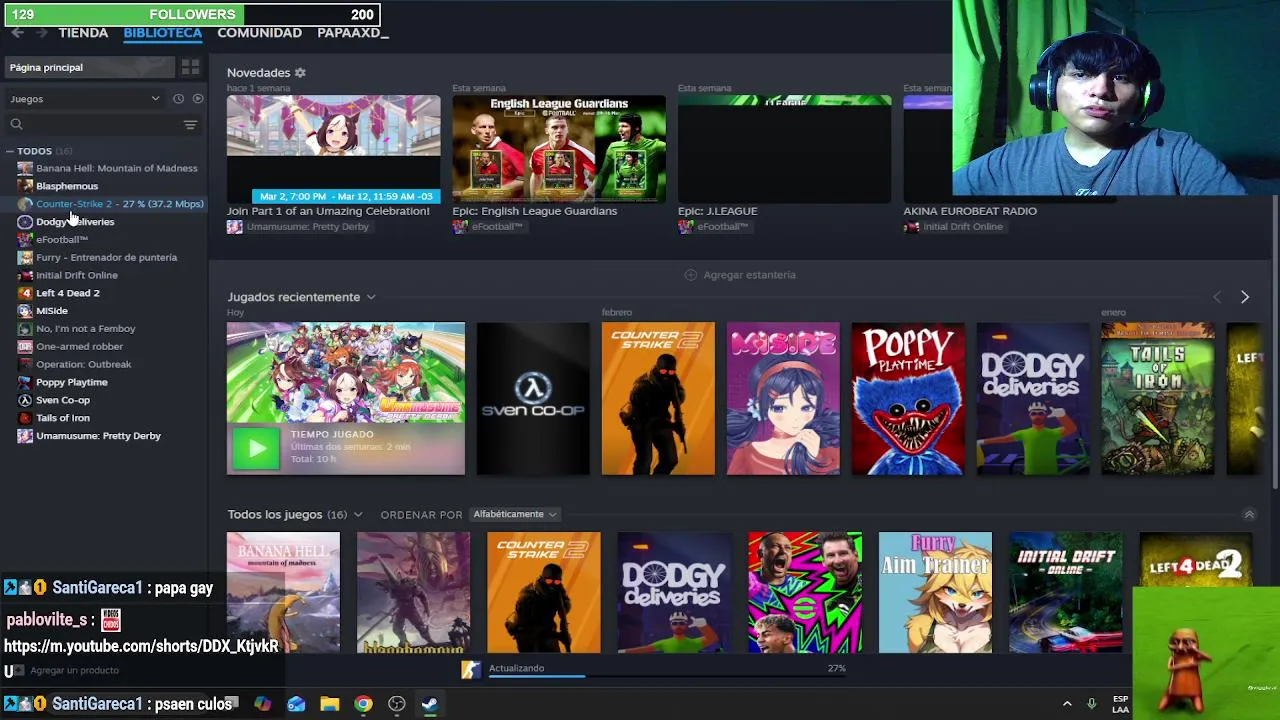Select Initial Drift Online in the list
Viewport: 1280px width, 720px height.
[77, 275]
